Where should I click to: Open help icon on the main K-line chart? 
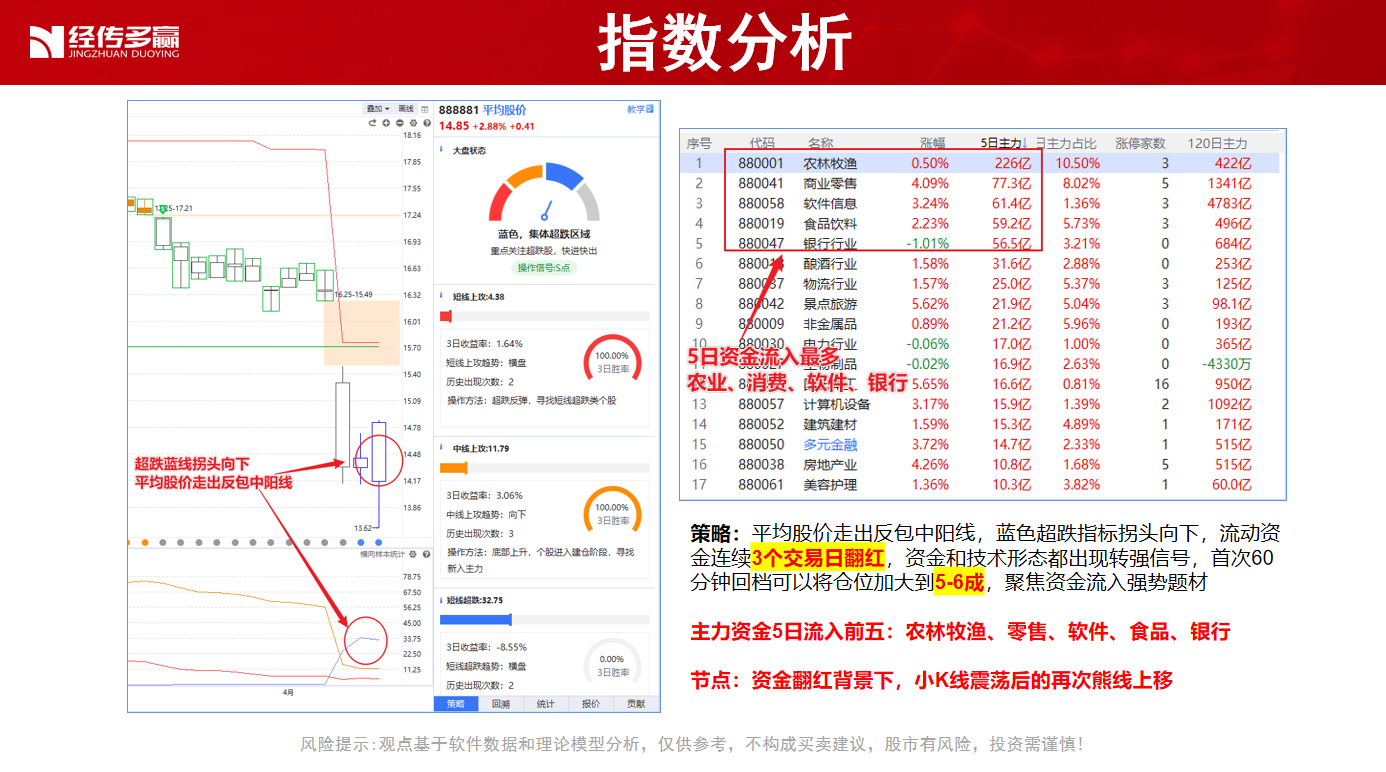427,123
